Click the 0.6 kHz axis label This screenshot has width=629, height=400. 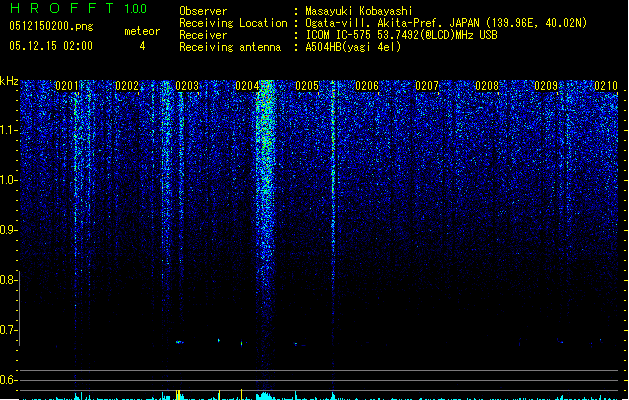pyautogui.click(x=8, y=380)
